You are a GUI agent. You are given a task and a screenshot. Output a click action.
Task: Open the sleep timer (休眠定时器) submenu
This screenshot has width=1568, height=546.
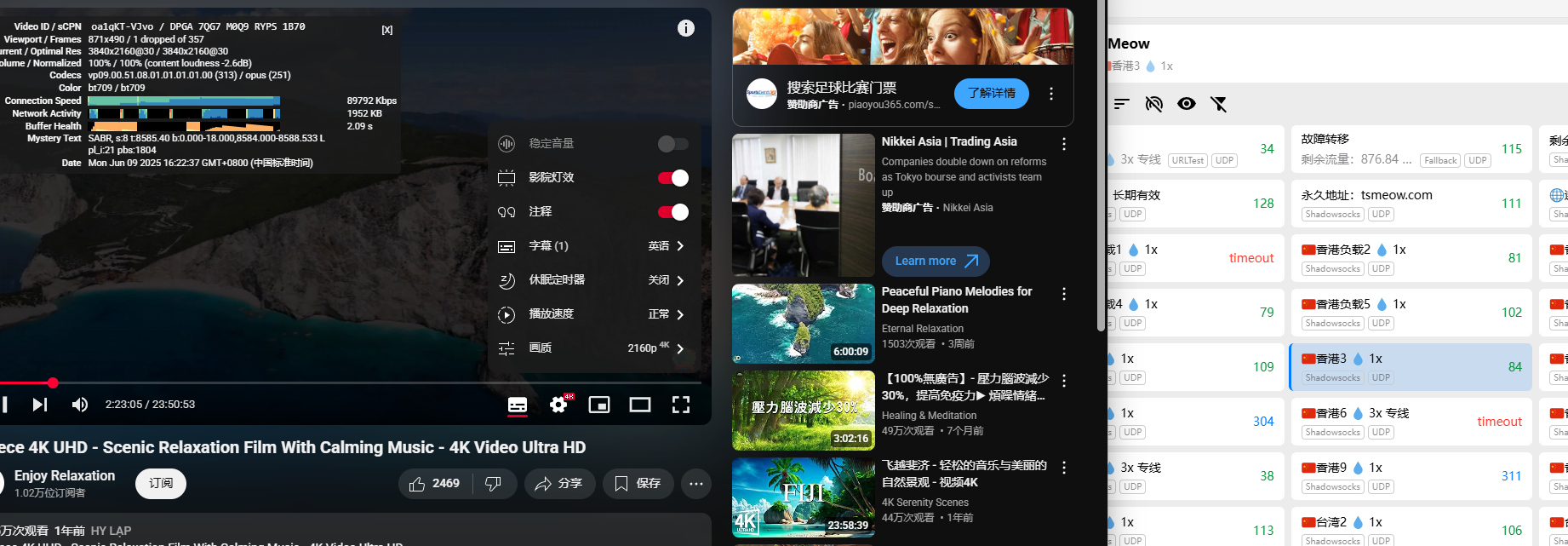click(592, 280)
